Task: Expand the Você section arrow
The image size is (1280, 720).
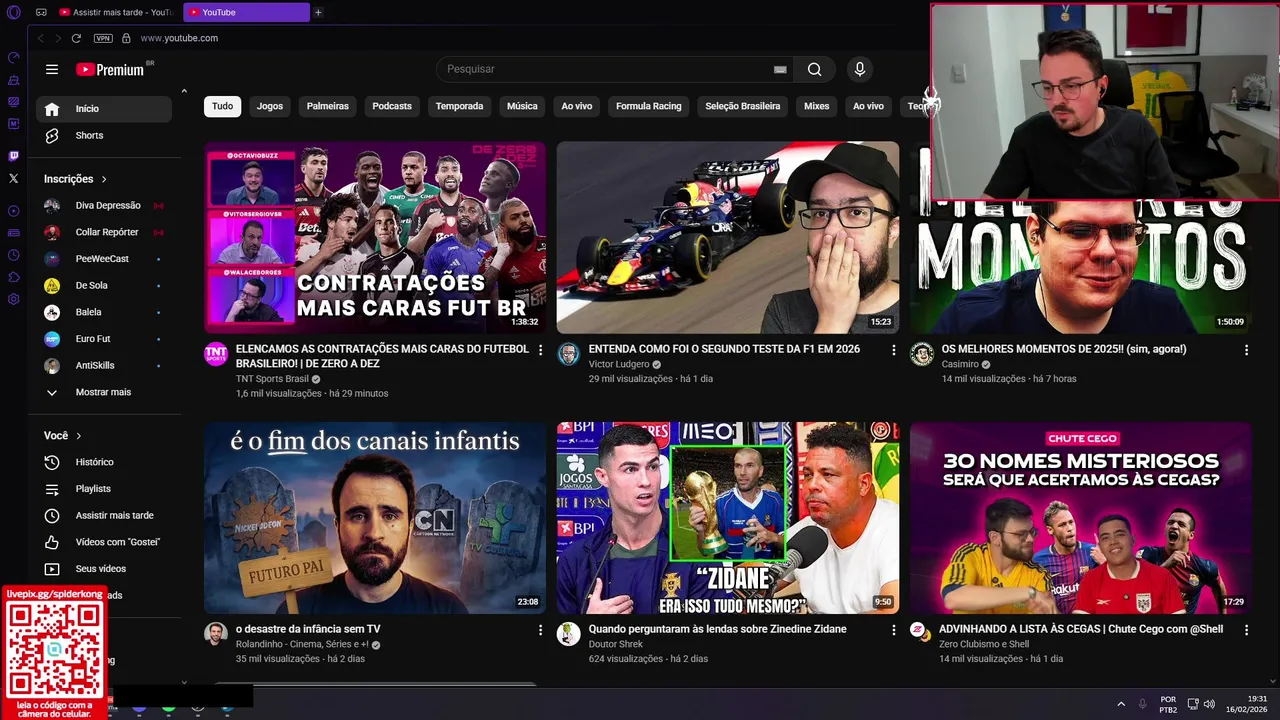Action: (78, 436)
